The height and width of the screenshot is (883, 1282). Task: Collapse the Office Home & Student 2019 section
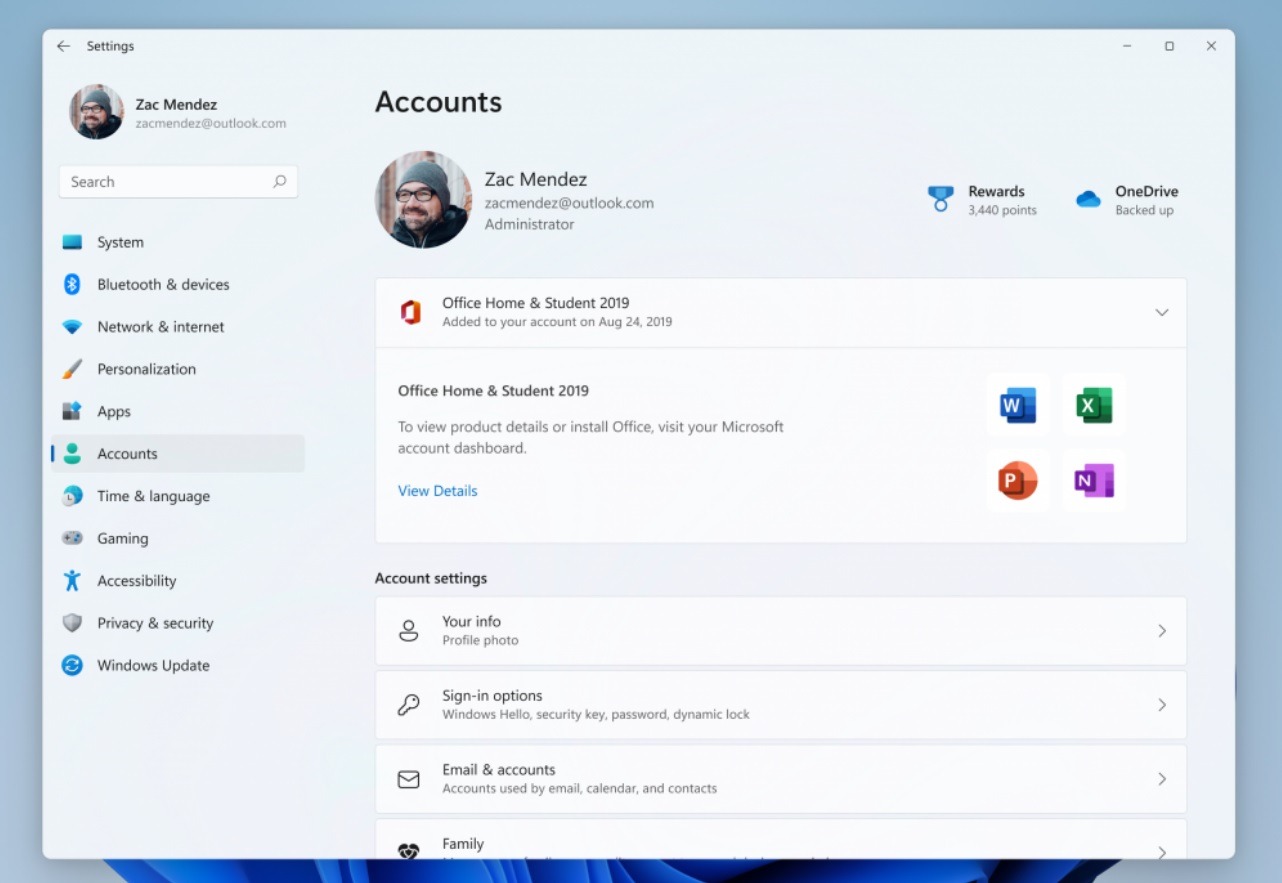coord(1161,313)
